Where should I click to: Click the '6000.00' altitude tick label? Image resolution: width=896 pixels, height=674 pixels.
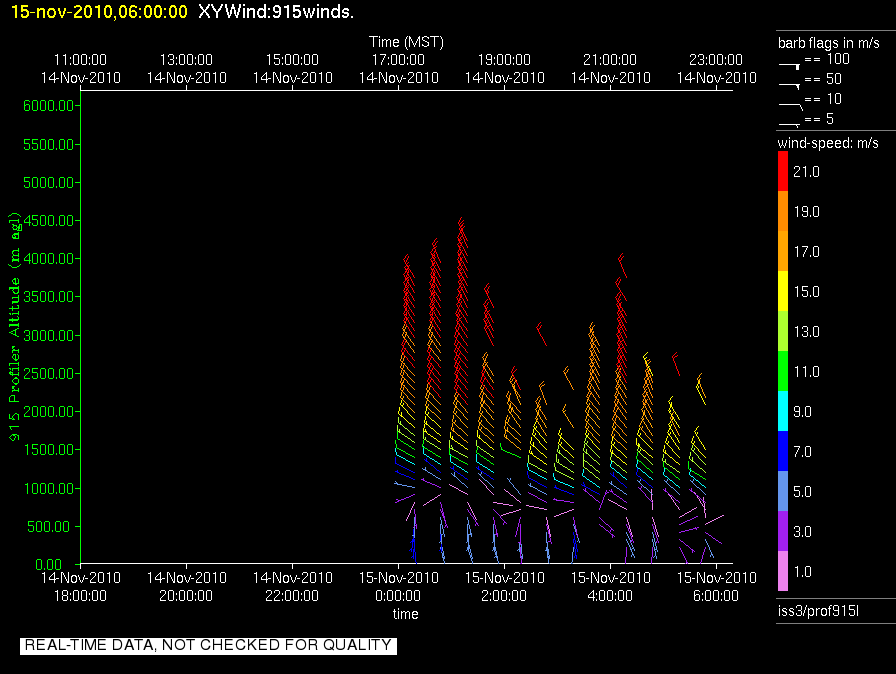tap(49, 106)
